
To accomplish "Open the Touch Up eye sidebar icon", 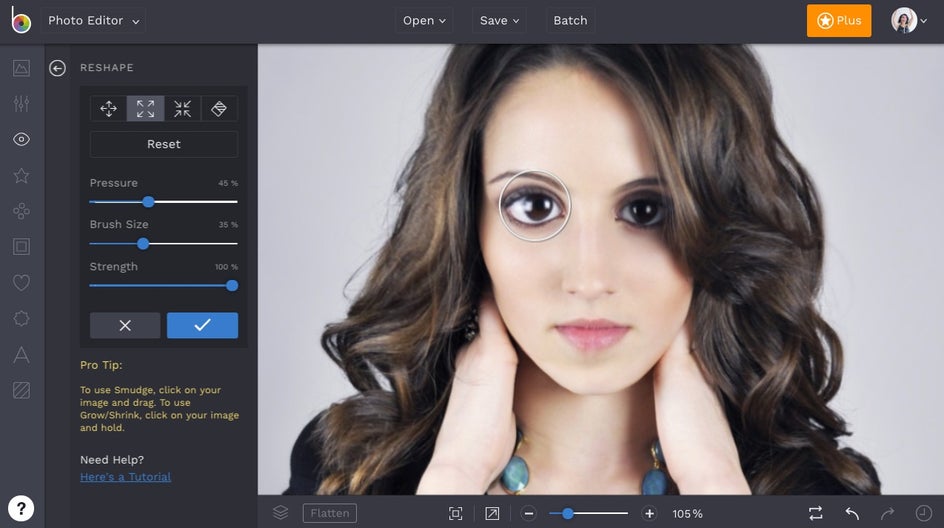I will pos(21,139).
